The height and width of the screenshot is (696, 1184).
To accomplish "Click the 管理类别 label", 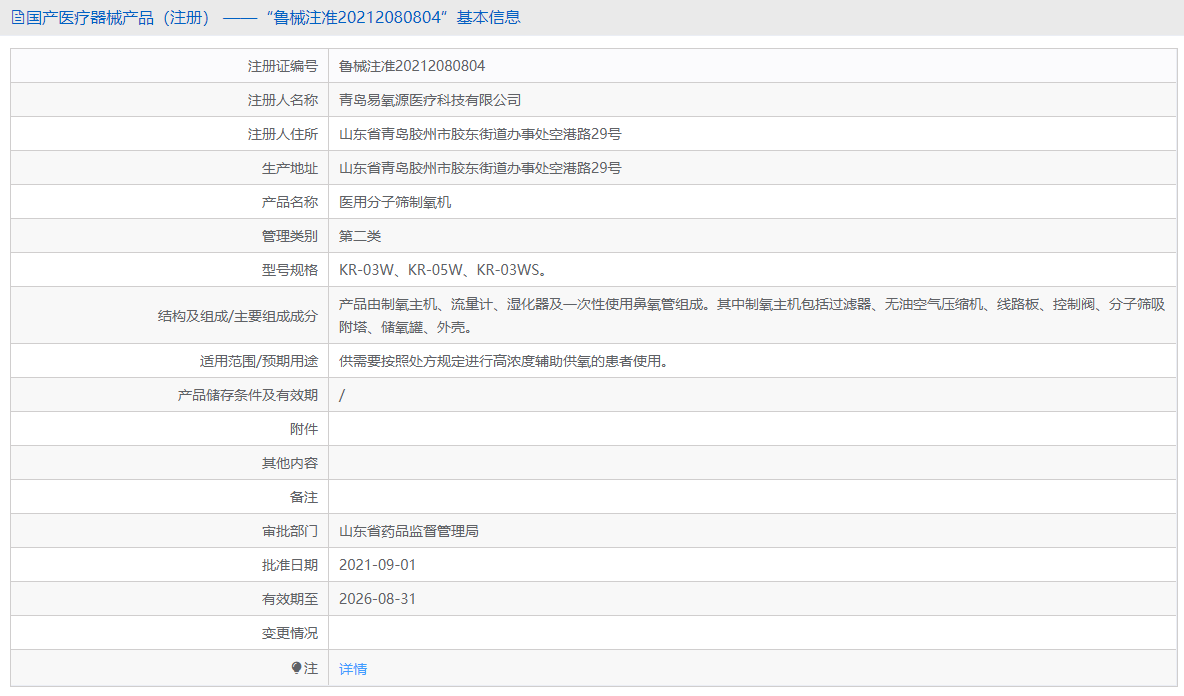I will tap(290, 236).
